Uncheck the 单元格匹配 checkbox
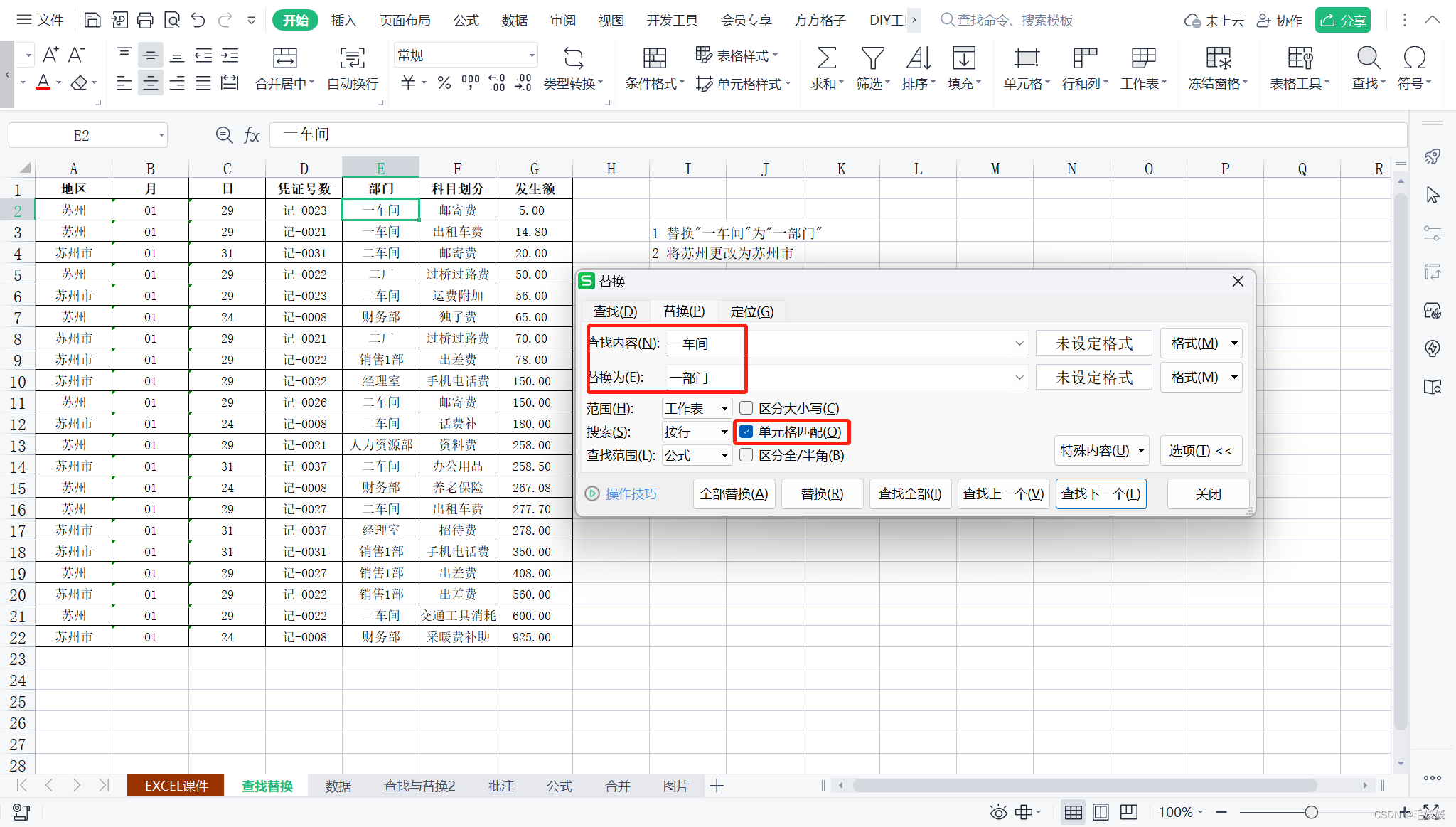The width and height of the screenshot is (1456, 827). (x=746, y=432)
